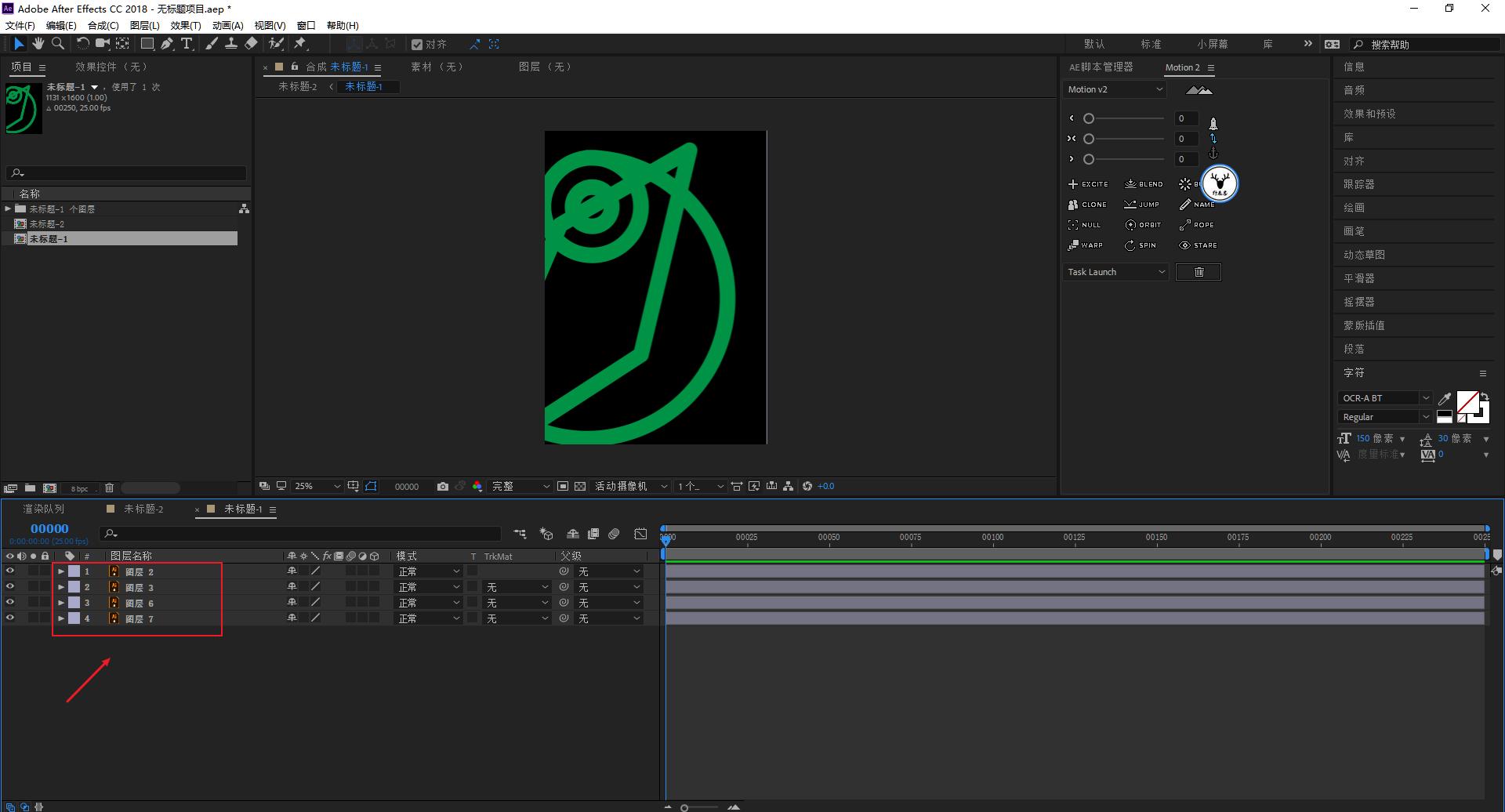
Task: Click the snapshot camera icon in viewer
Action: [x=443, y=486]
